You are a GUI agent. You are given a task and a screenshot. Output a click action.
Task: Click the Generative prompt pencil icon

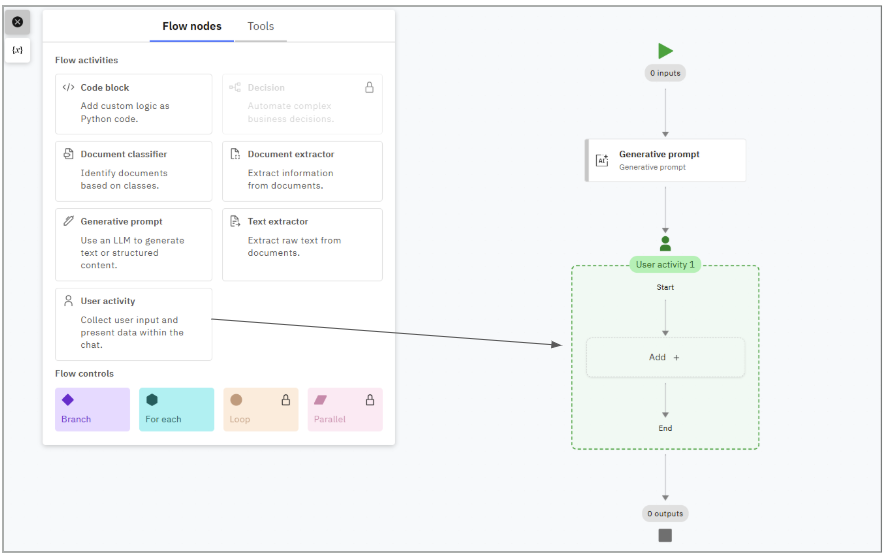[68, 222]
